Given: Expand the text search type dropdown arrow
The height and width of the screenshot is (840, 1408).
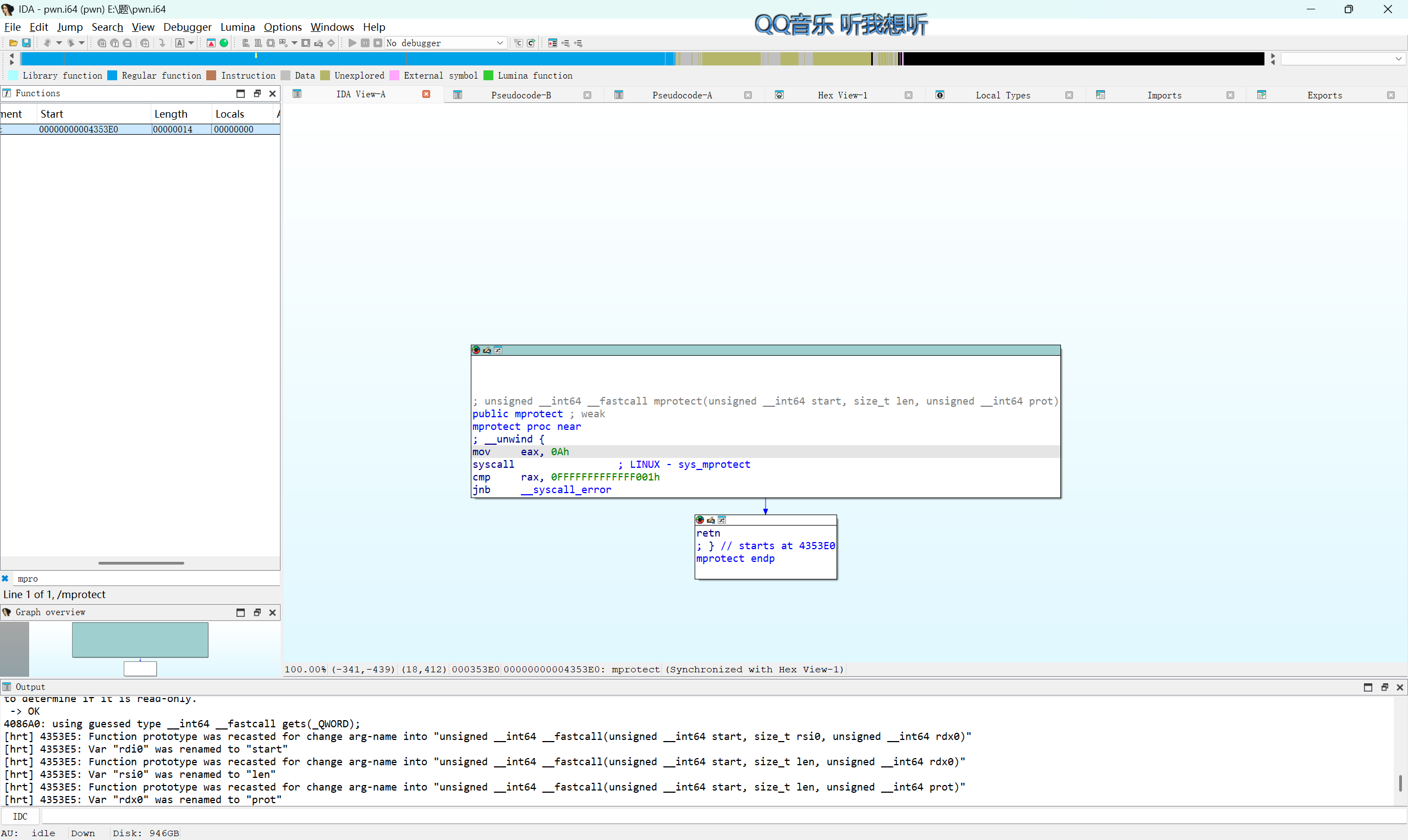Looking at the screenshot, I should click(191, 43).
